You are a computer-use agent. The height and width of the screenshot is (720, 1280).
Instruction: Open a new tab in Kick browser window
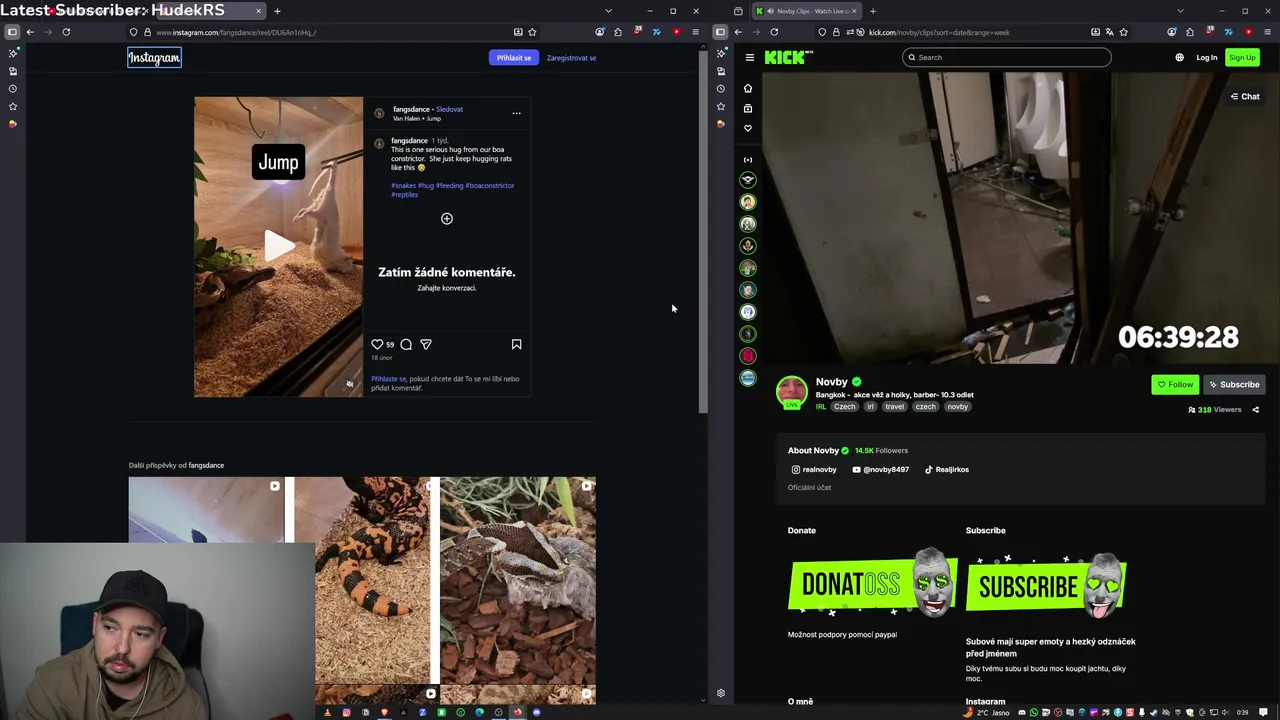[x=872, y=11]
